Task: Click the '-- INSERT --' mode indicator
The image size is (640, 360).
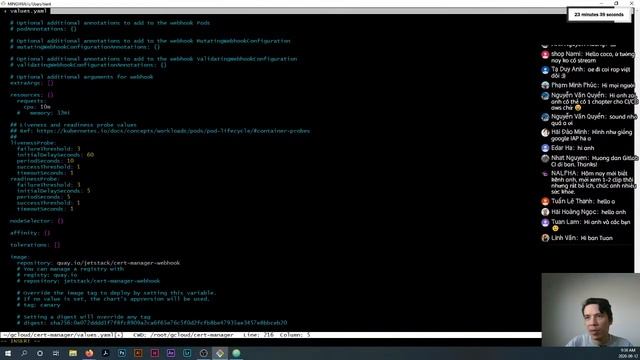Action: pos(20,341)
